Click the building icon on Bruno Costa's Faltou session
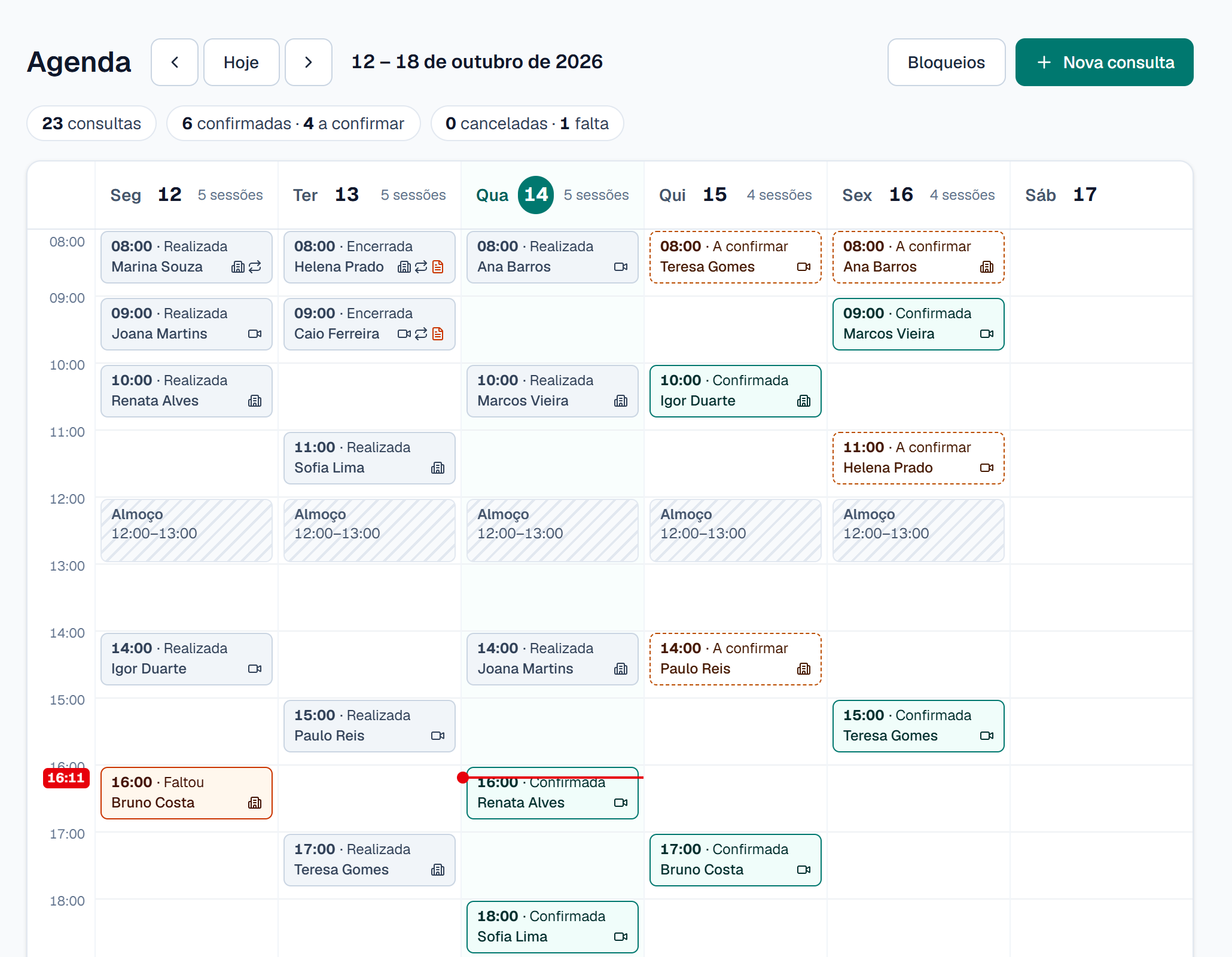Viewport: 1232px width, 957px height. pos(255,803)
